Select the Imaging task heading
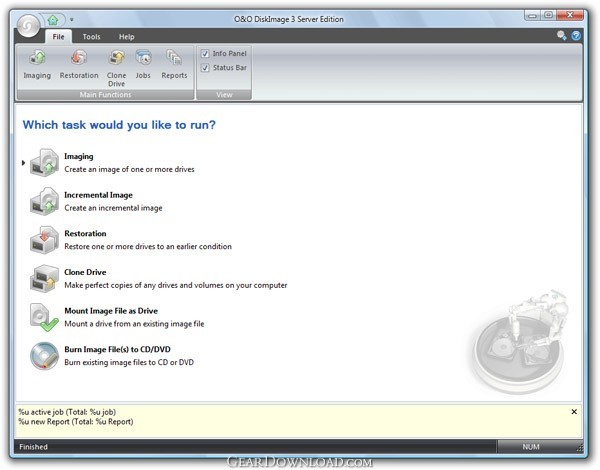600x470 pixels. pos(78,156)
